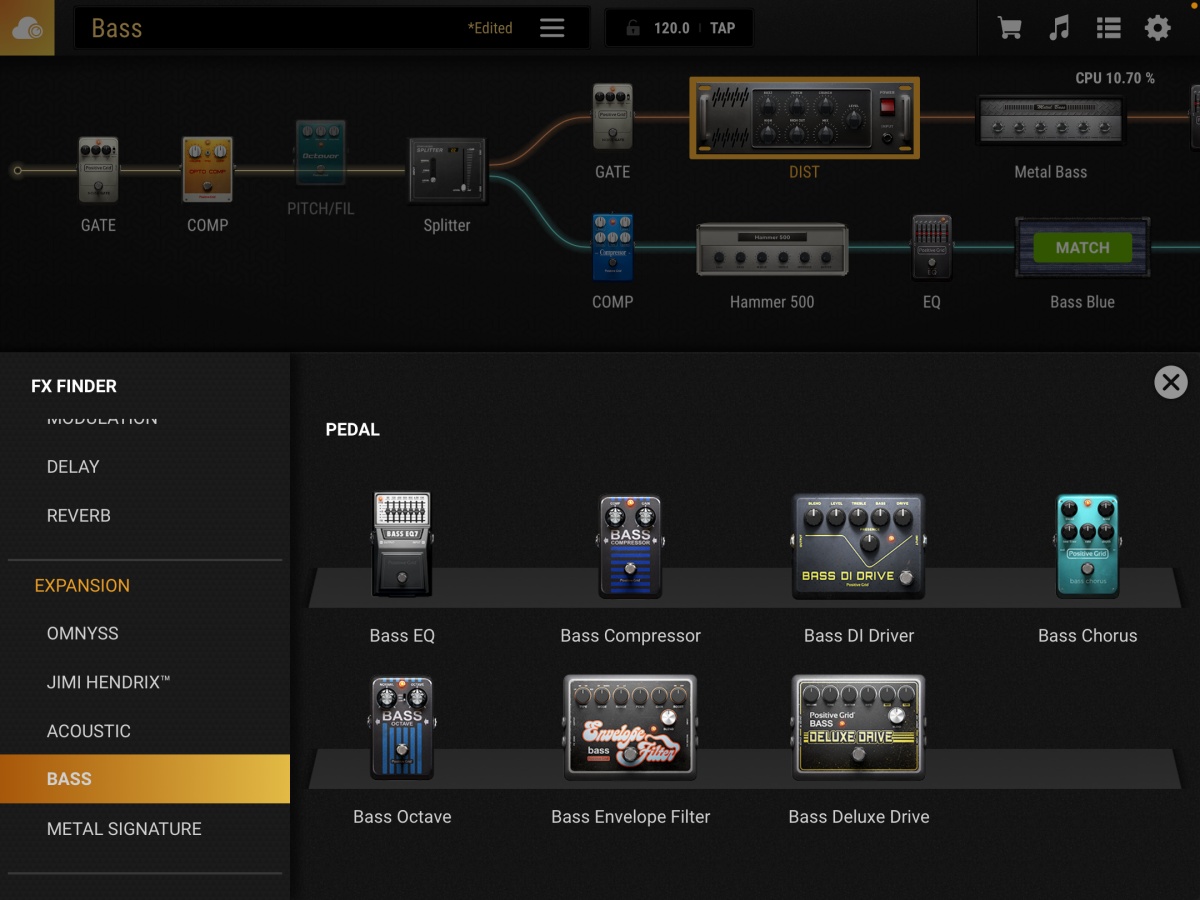
Task: Pick the Bass Chorus pedal
Action: pyautogui.click(x=1087, y=546)
